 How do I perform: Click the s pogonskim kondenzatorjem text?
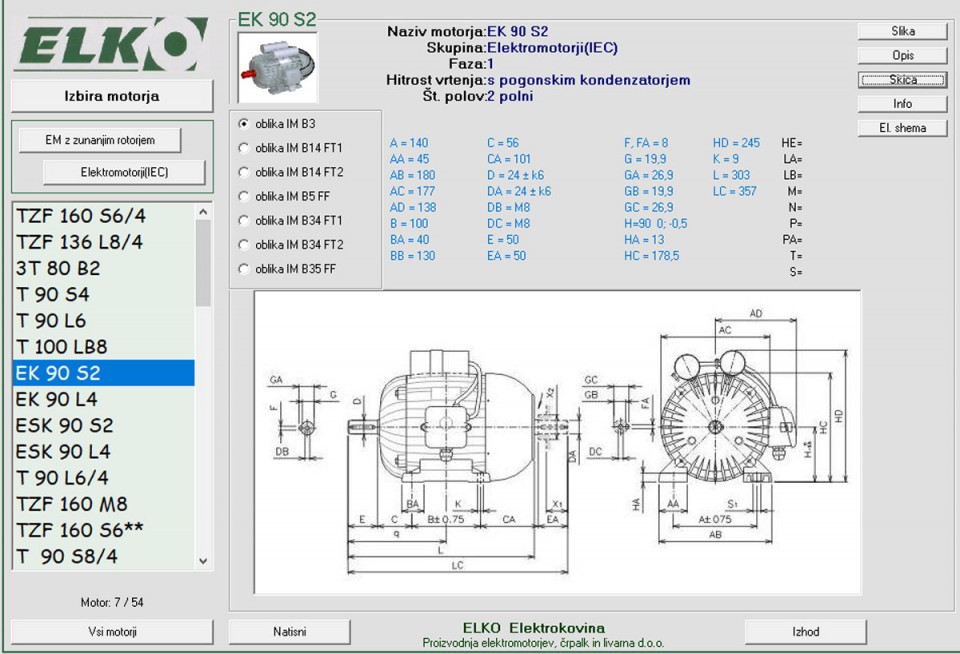click(x=589, y=80)
